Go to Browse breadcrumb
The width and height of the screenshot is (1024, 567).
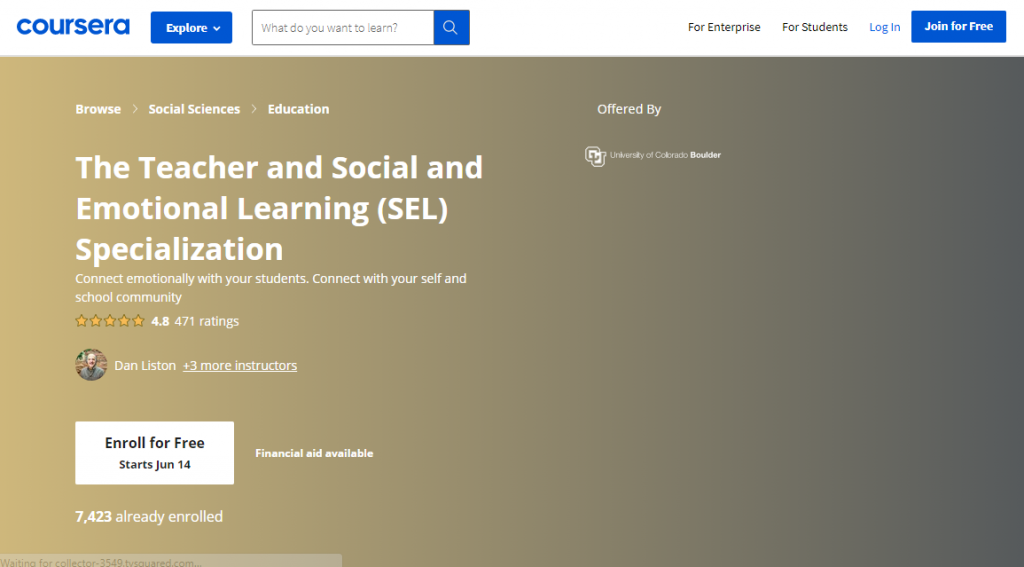tap(98, 109)
